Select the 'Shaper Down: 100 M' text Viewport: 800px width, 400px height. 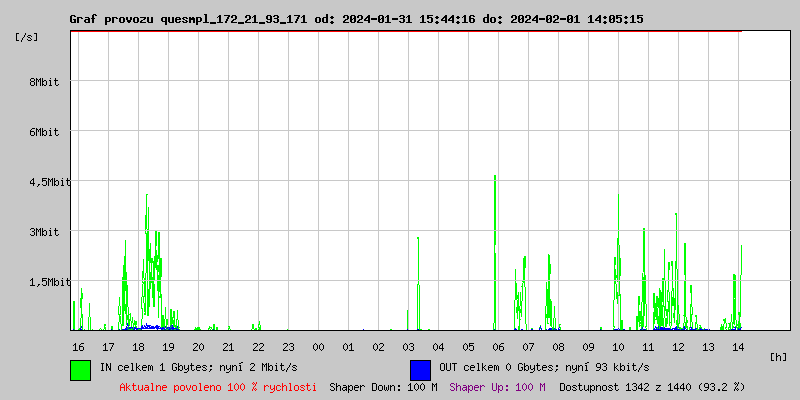point(383,386)
